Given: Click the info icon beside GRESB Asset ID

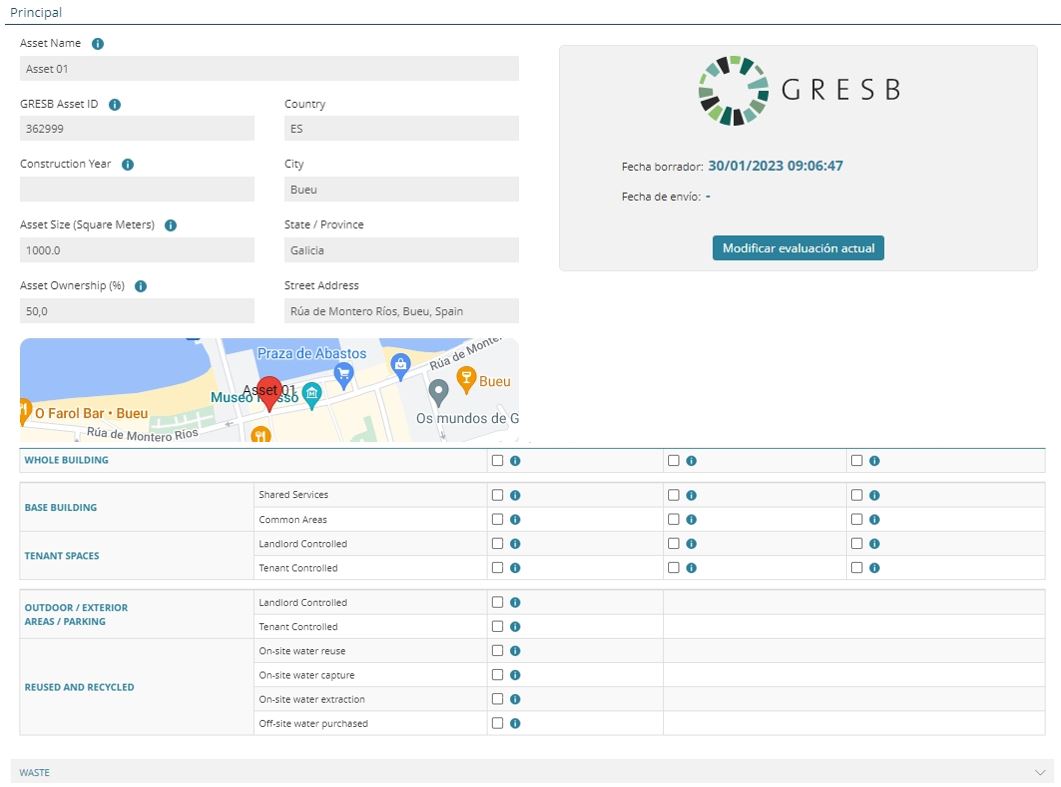Looking at the screenshot, I should (x=115, y=105).
